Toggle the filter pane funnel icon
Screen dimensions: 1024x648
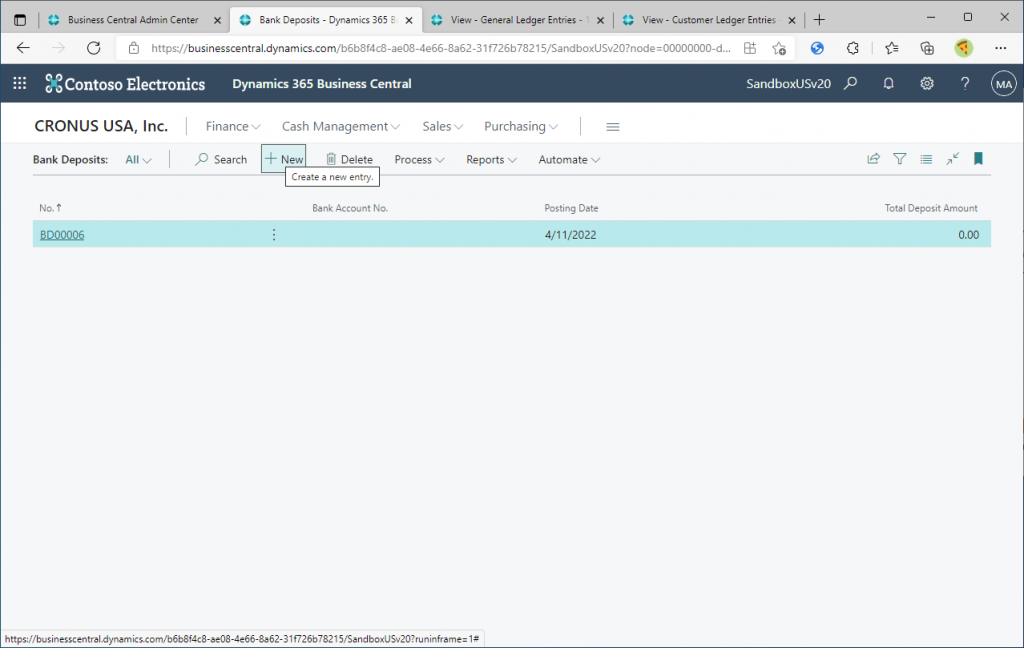tap(899, 159)
